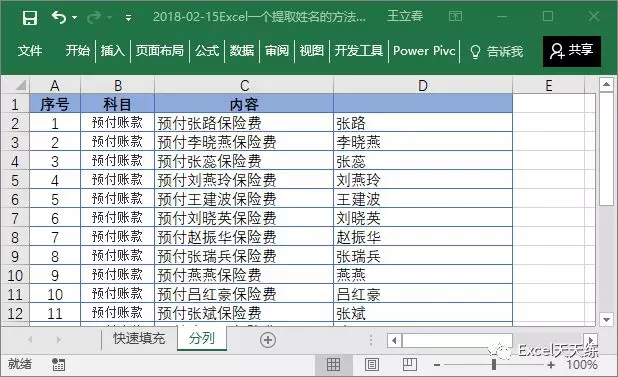Image resolution: width=618 pixels, height=377 pixels.
Task: Click the Save icon in quick access toolbar
Action: 30,18
